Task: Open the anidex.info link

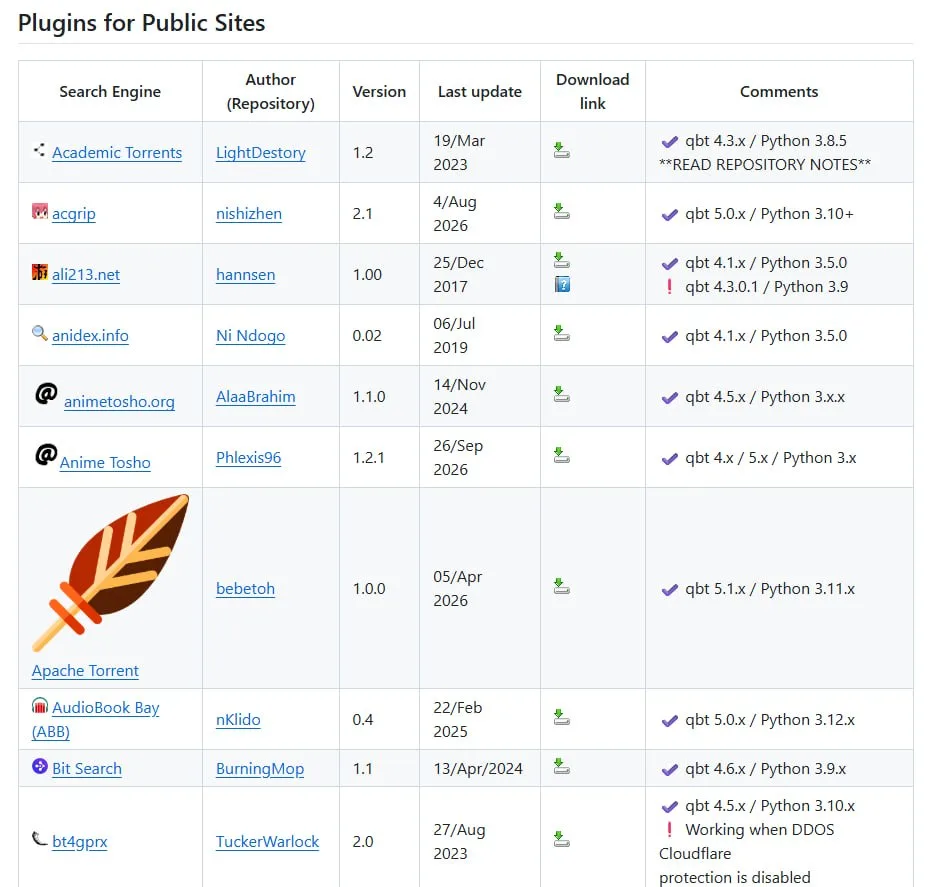Action: click(90, 336)
